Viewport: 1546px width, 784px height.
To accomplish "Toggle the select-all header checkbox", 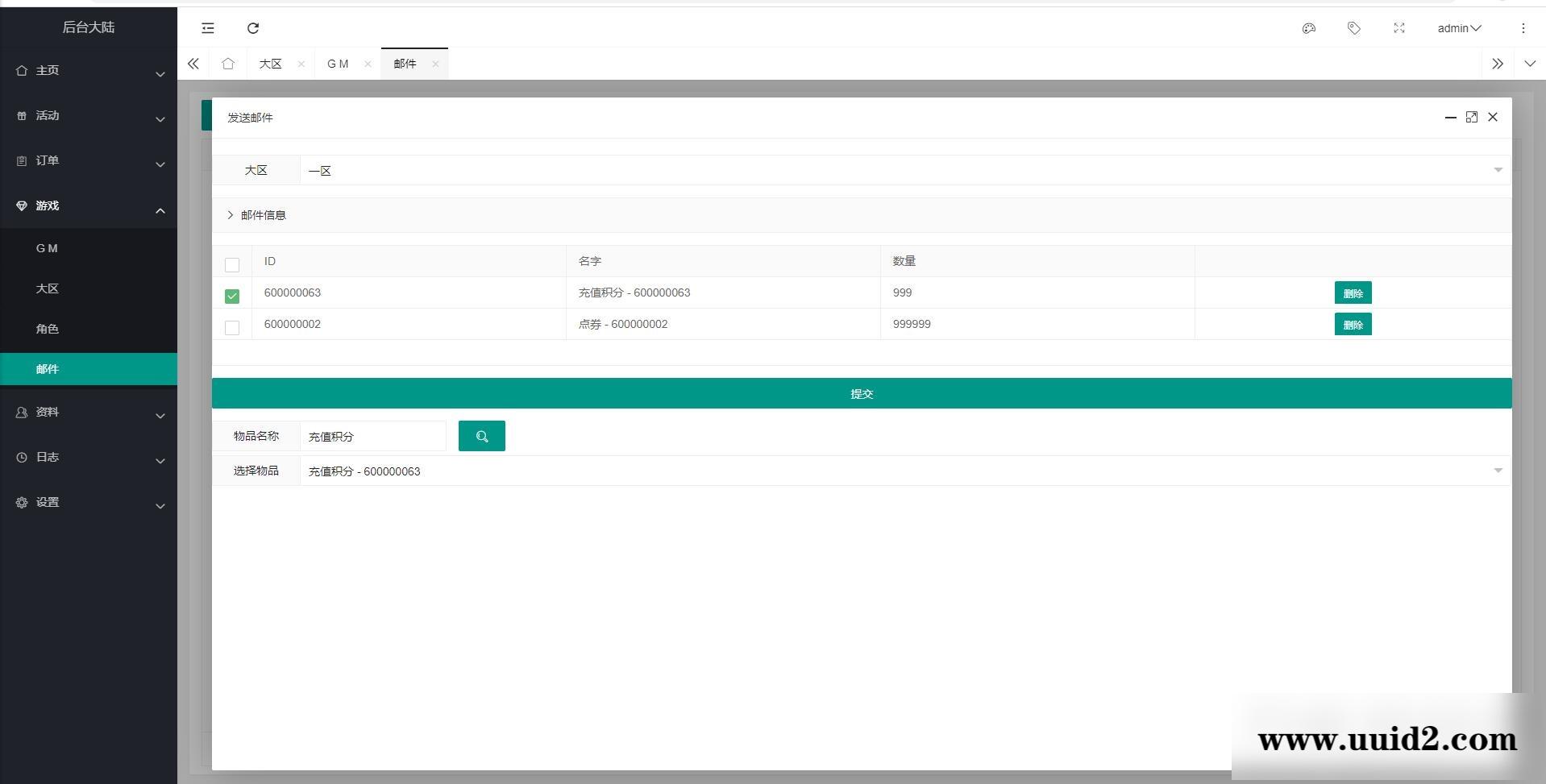I will (232, 264).
